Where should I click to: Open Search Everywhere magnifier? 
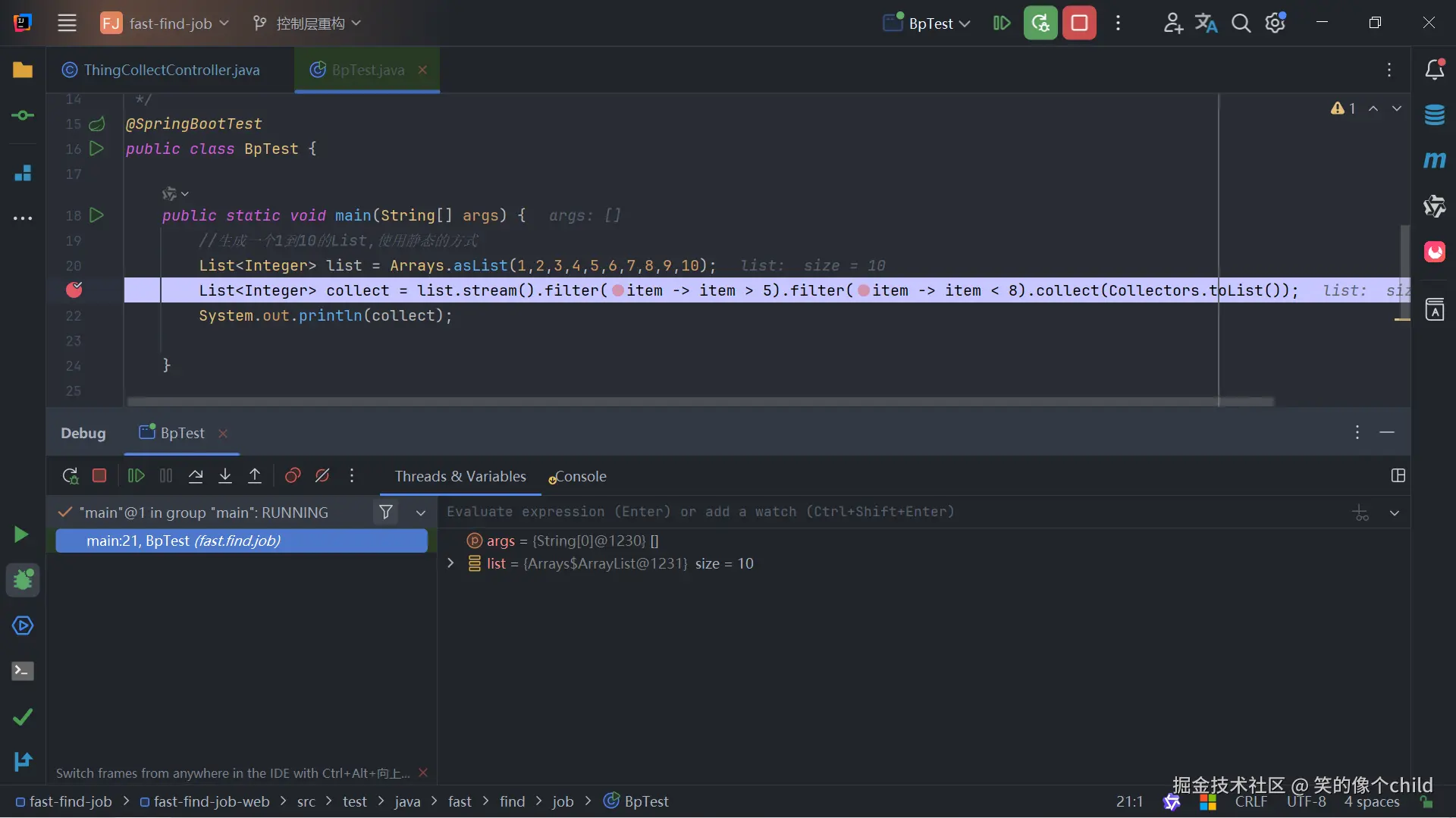1241,23
